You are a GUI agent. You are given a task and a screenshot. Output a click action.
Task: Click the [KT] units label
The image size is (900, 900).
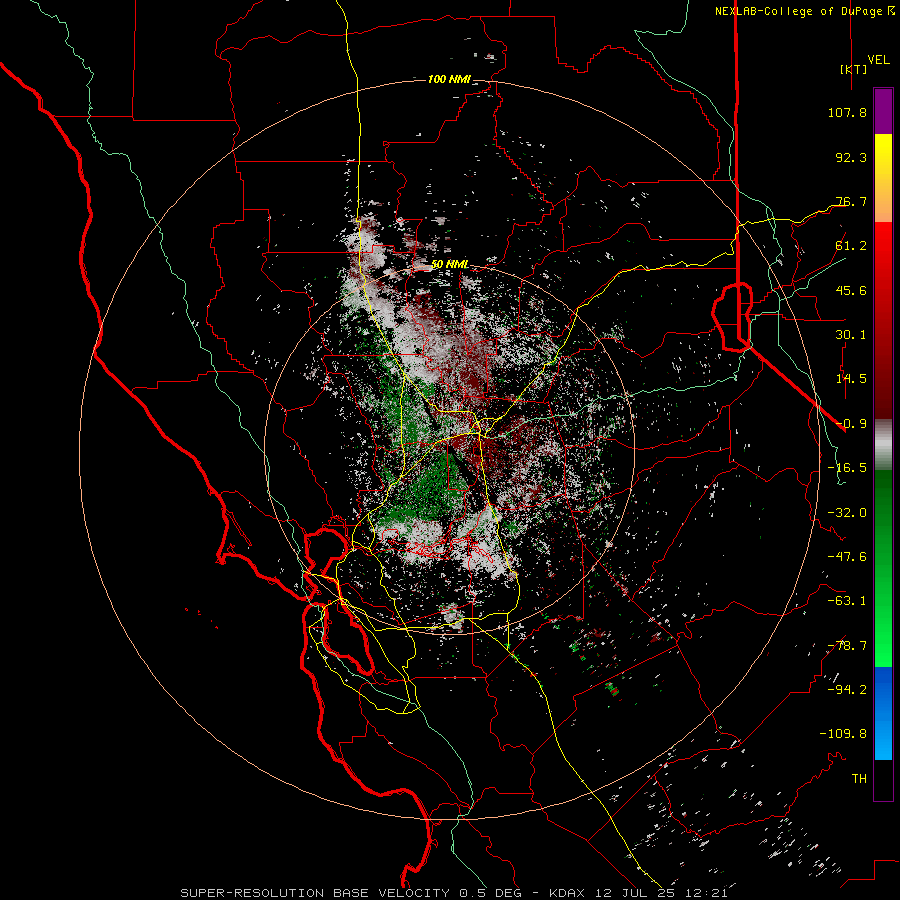coord(854,69)
